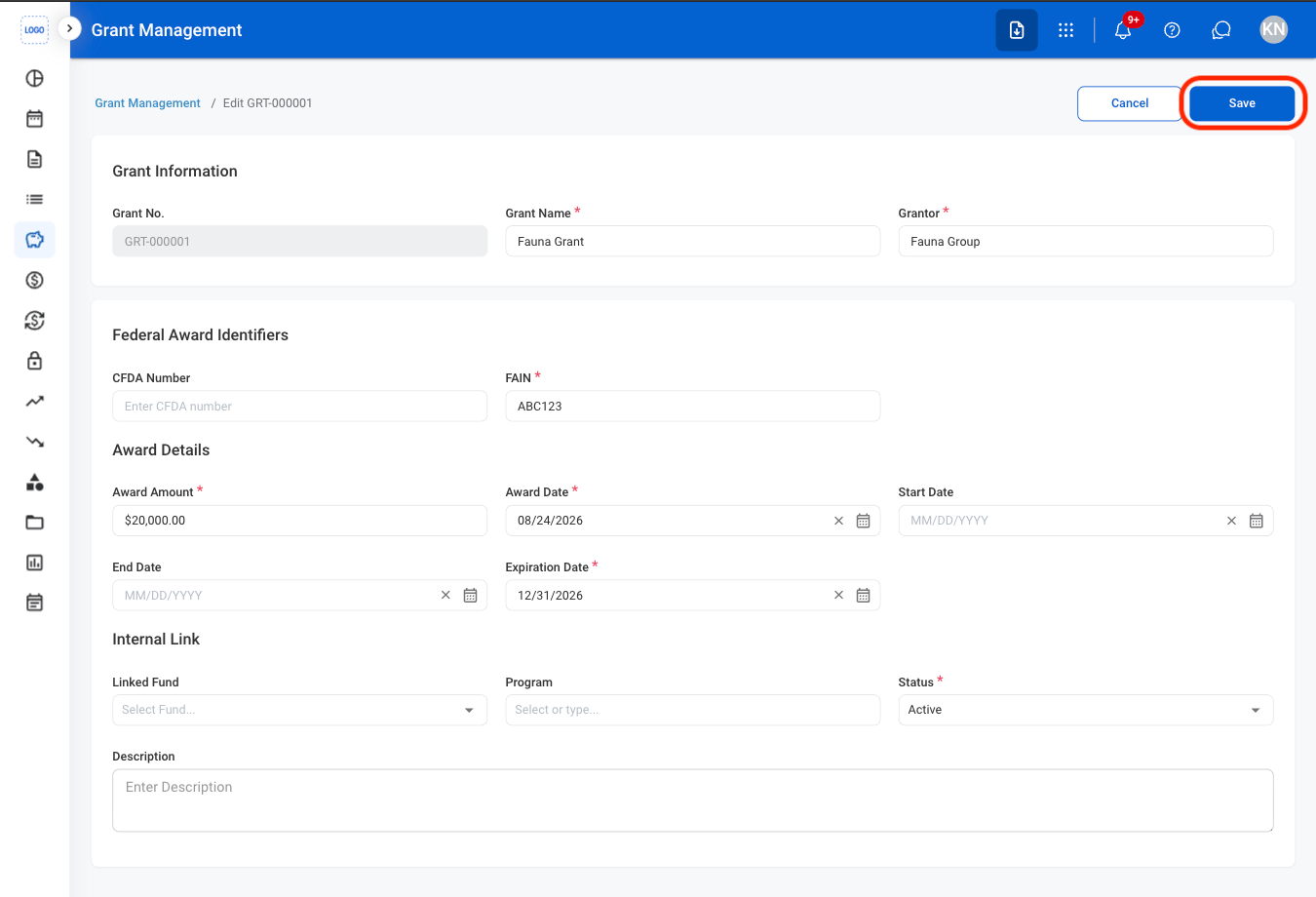Expand the sidebar with the chevron
Screen dimensions: 1316x897
[69, 29]
